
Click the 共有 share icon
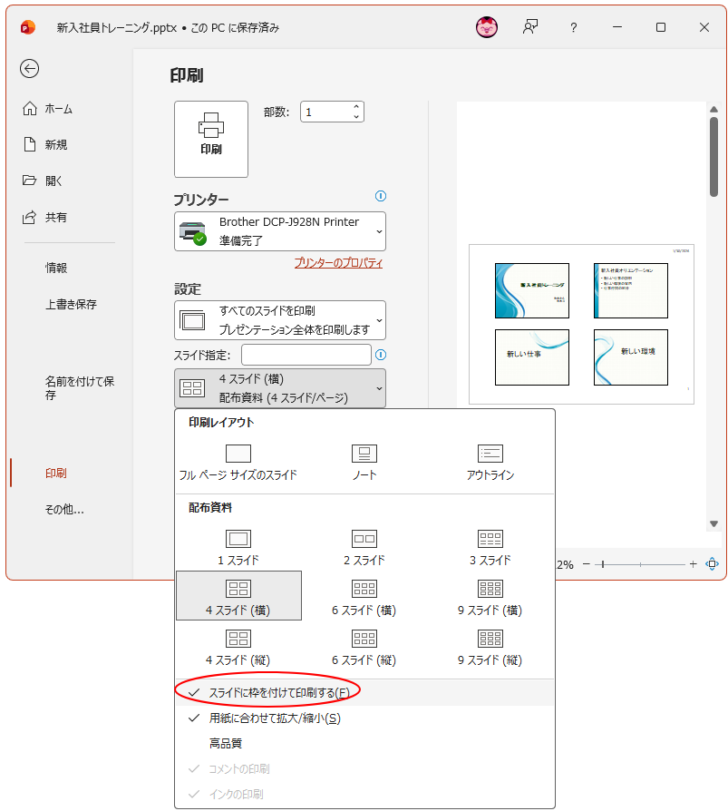point(29,217)
